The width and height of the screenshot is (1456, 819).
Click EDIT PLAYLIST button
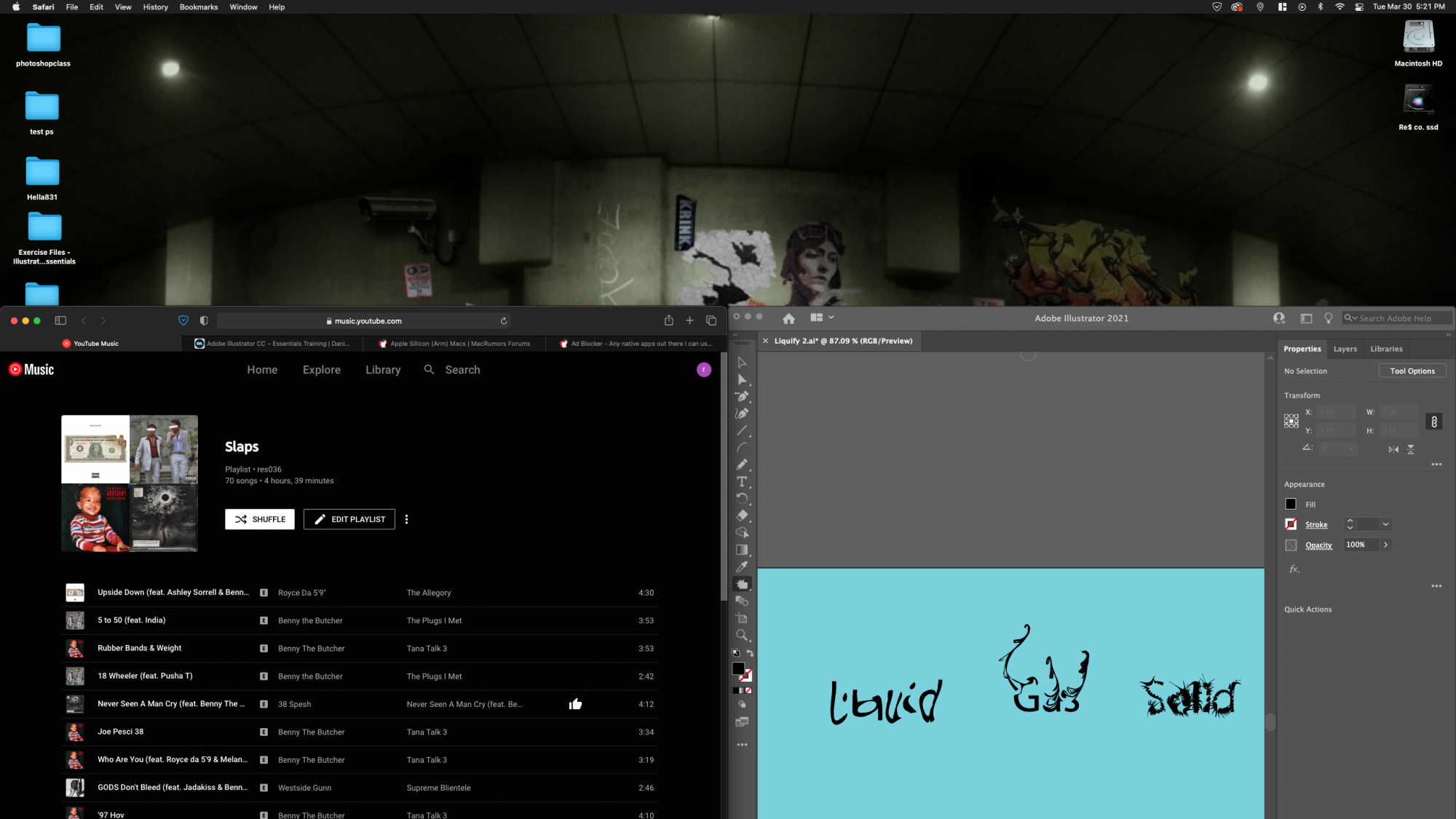click(349, 519)
